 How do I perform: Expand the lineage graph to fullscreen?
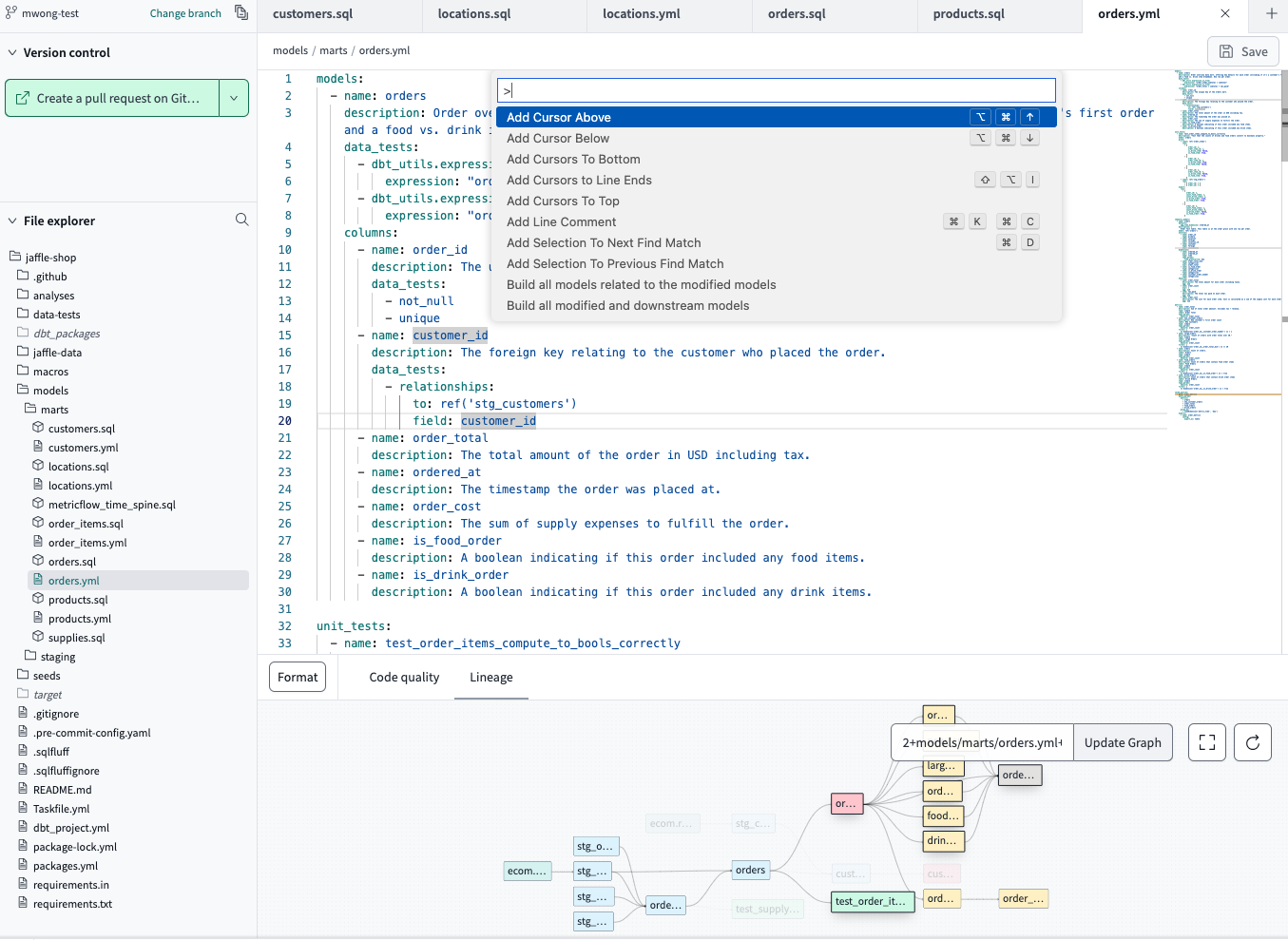[1206, 742]
